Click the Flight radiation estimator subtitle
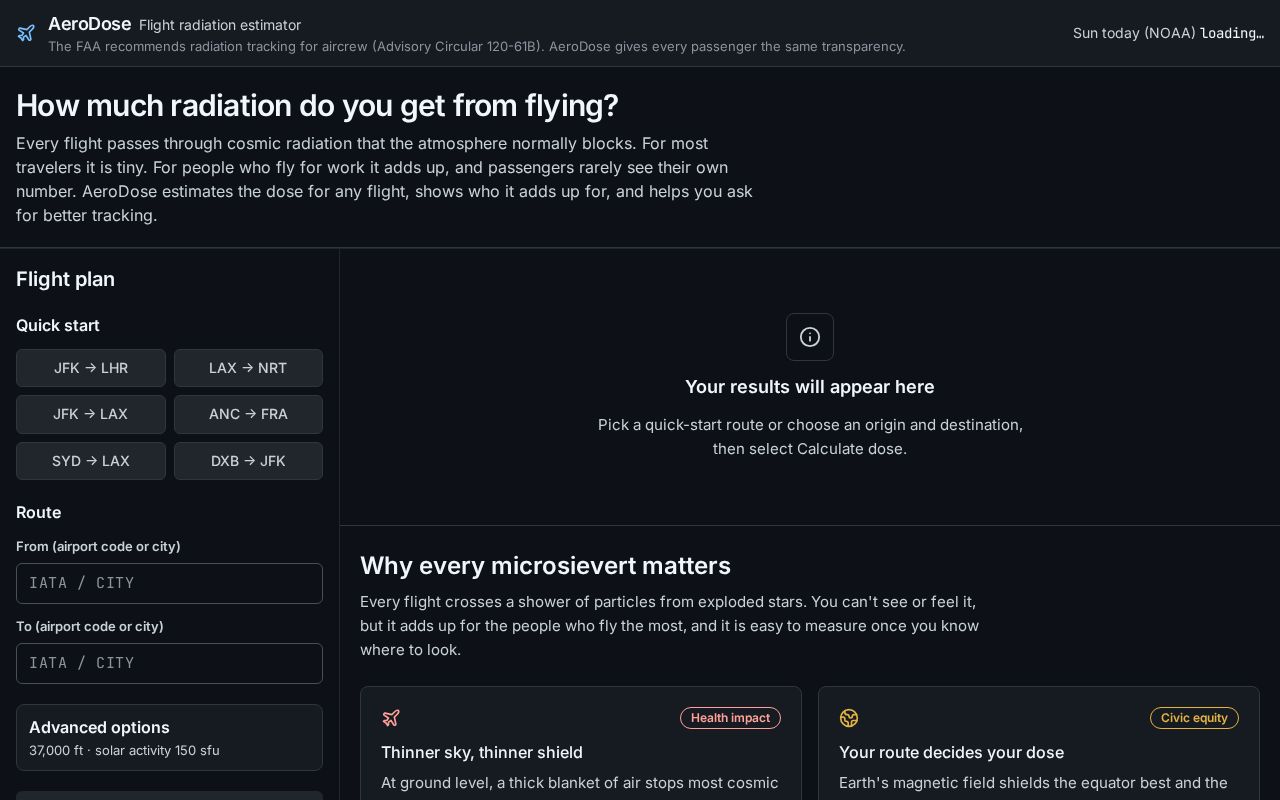Screen dimensions: 1280x800 (220, 25)
